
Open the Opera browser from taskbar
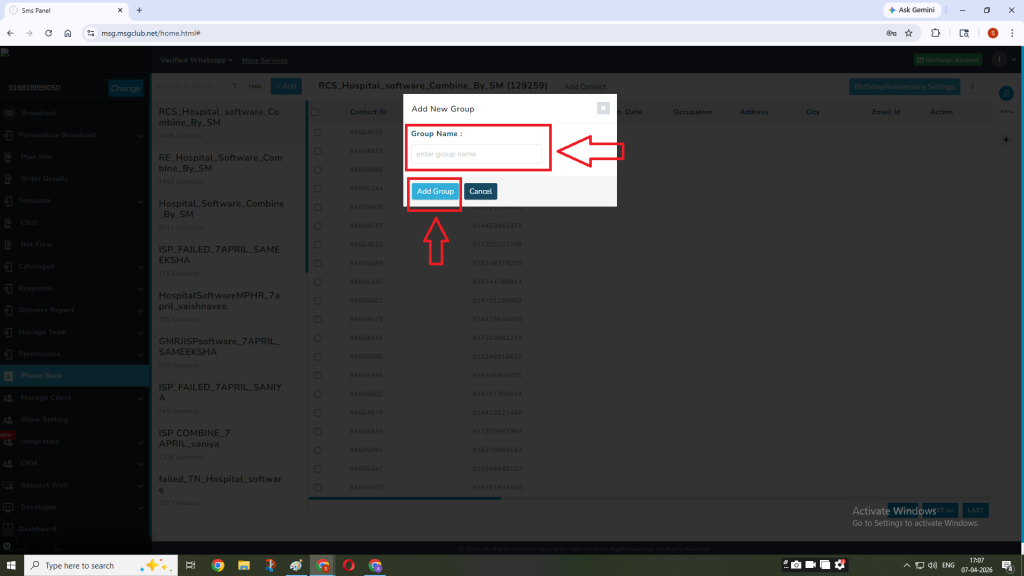[x=348, y=565]
